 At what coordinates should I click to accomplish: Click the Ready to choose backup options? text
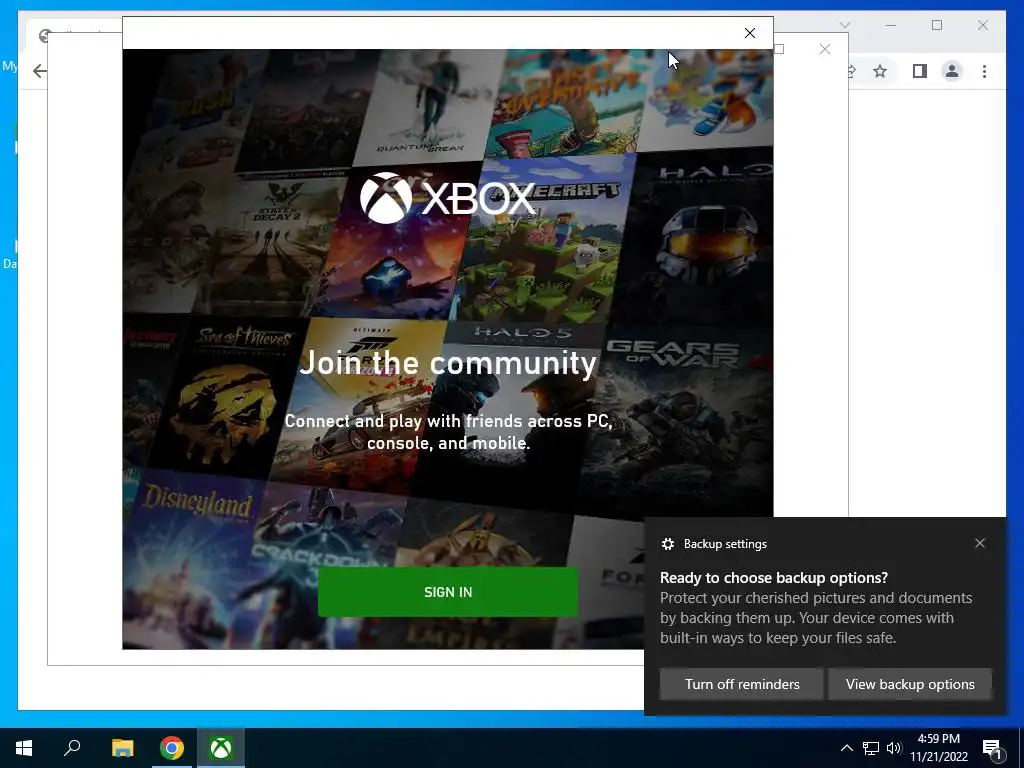tap(774, 578)
